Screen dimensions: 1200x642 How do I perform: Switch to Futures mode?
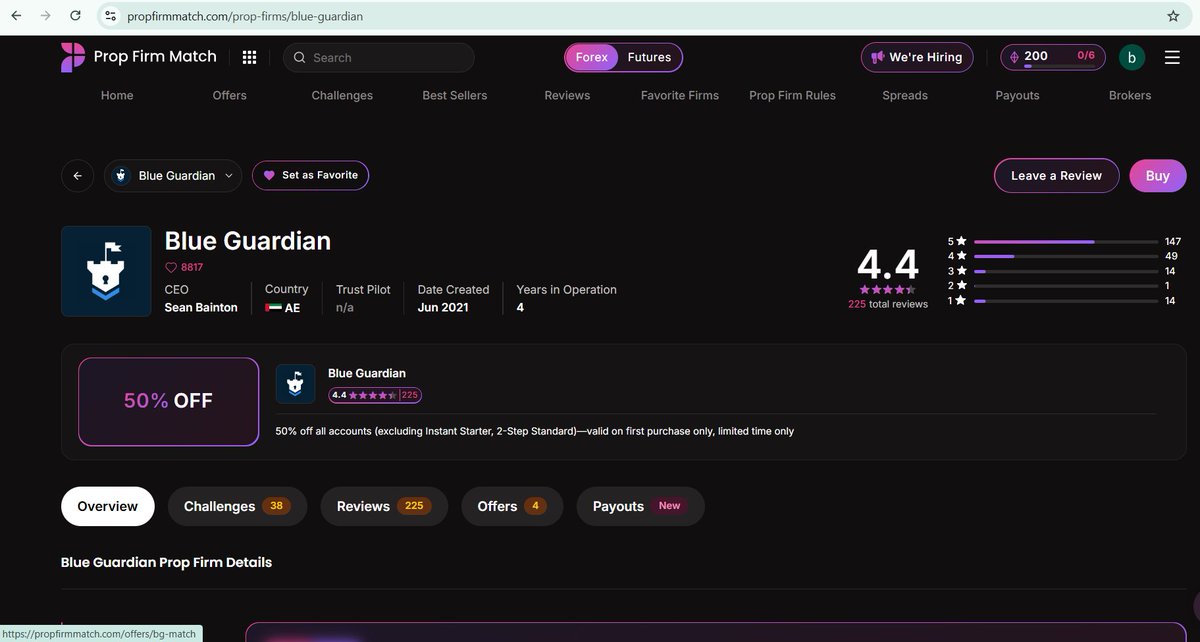click(x=649, y=58)
